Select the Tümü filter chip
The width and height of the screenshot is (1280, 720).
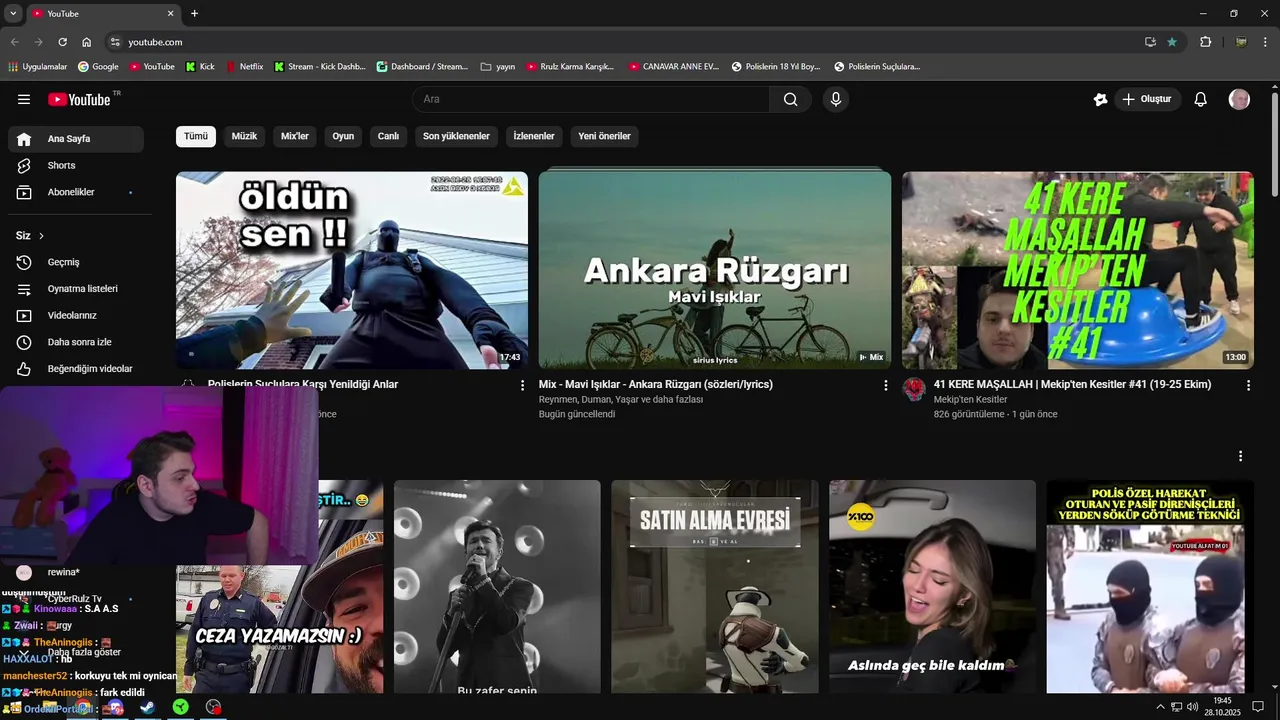pyautogui.click(x=196, y=136)
